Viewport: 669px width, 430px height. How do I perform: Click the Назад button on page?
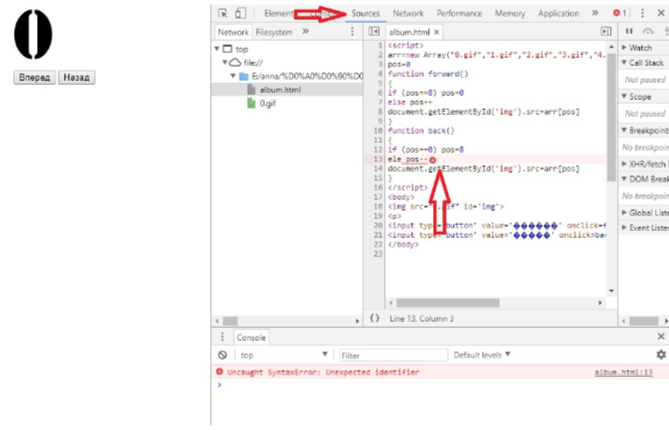click(76, 78)
